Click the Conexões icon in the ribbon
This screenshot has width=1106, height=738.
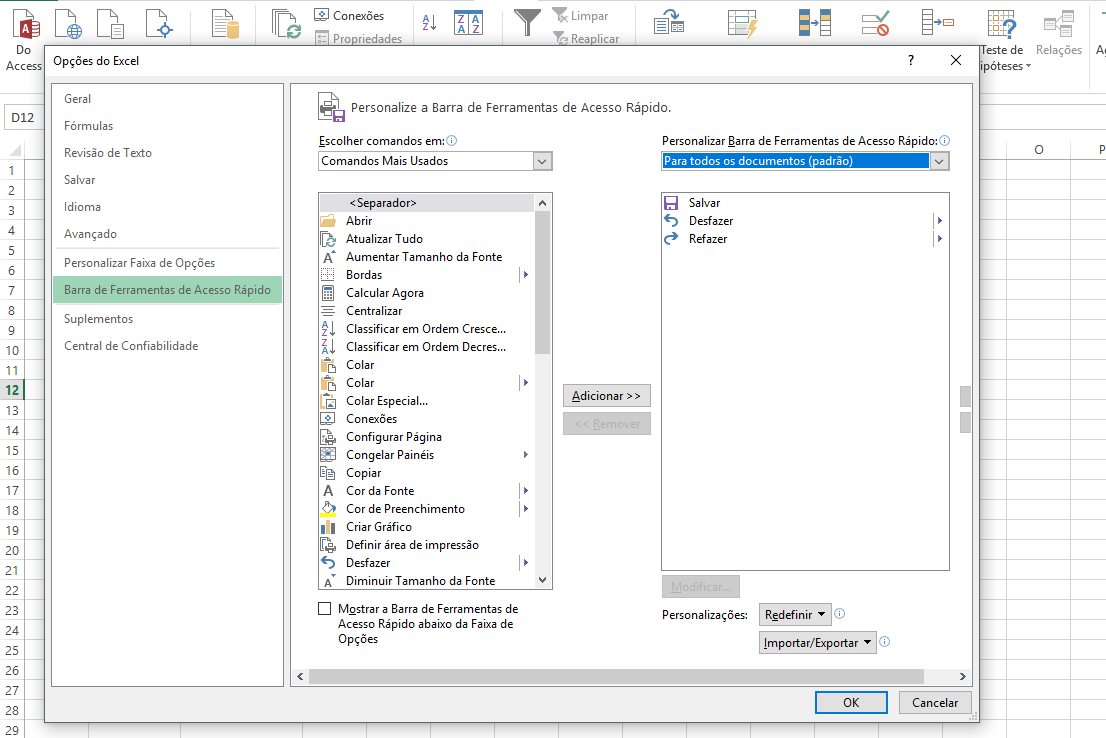[x=322, y=15]
